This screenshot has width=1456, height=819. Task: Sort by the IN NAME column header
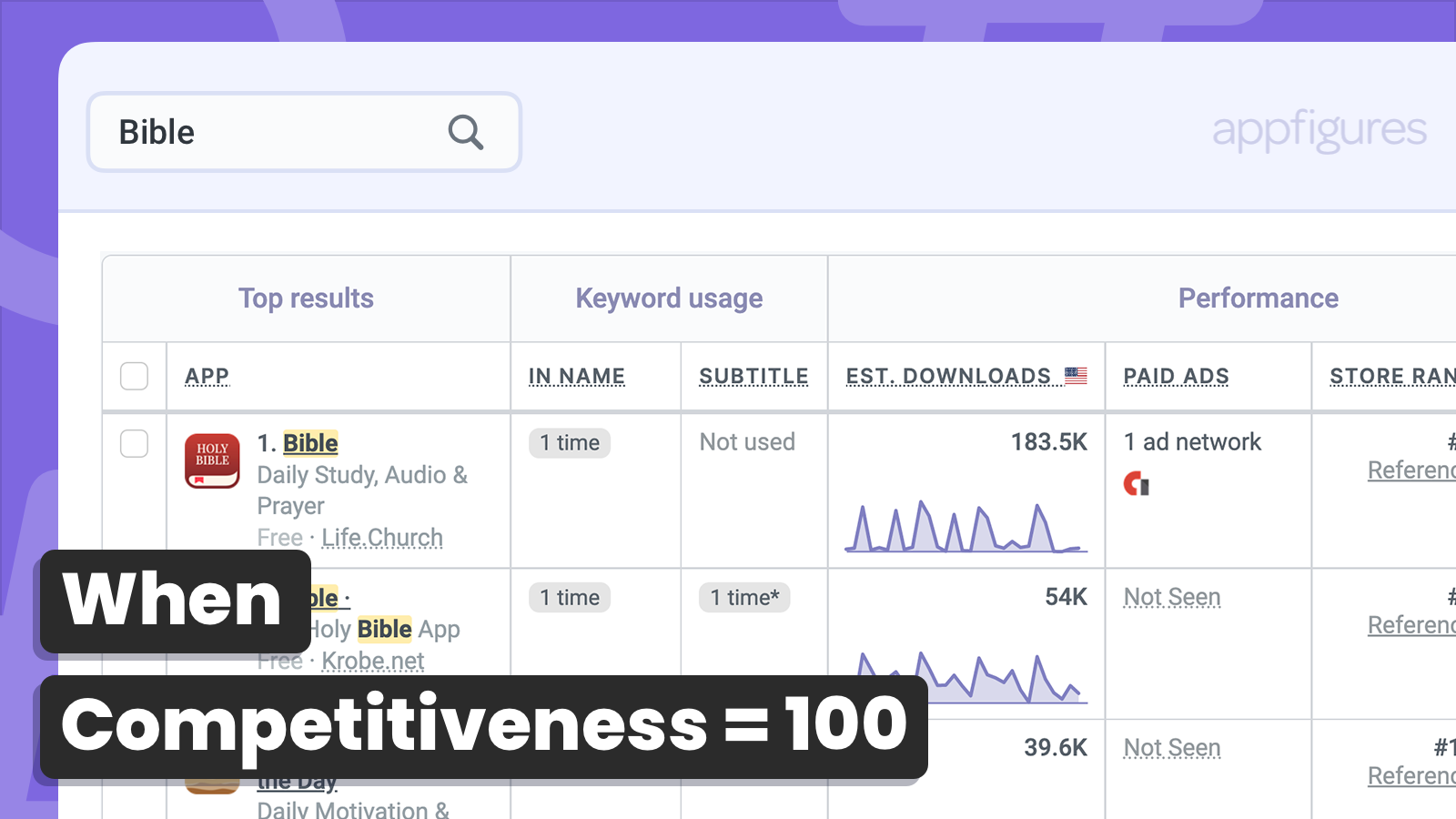click(577, 376)
